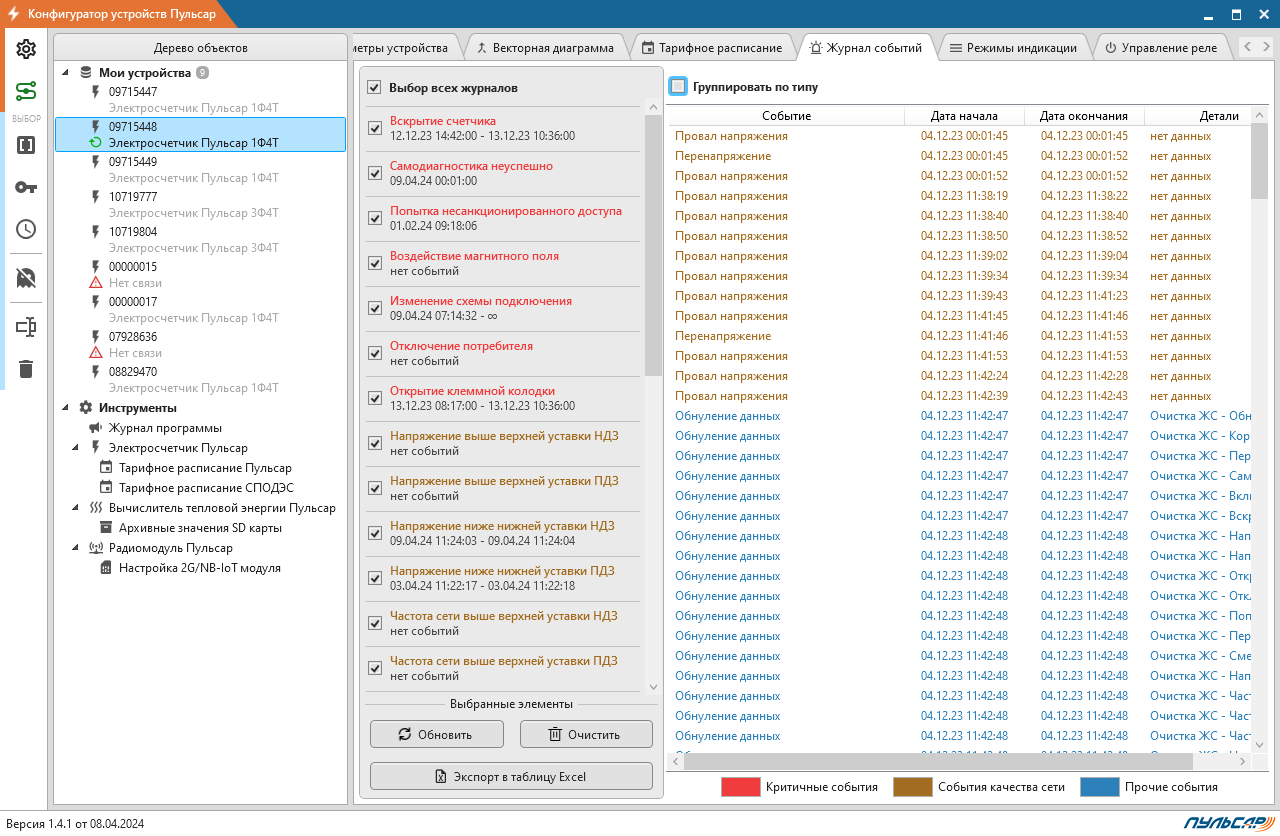Viewport: 1280px width, 836px height.
Task: Switch to Векторная диаграмма tab
Action: [x=545, y=47]
